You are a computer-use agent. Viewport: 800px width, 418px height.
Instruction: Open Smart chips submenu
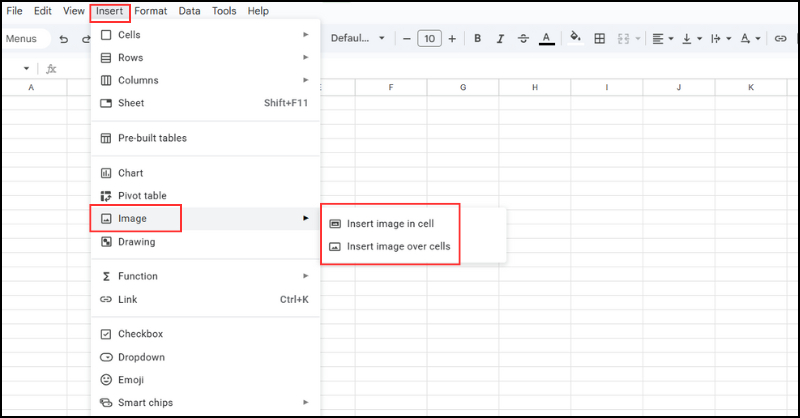[x=206, y=403]
